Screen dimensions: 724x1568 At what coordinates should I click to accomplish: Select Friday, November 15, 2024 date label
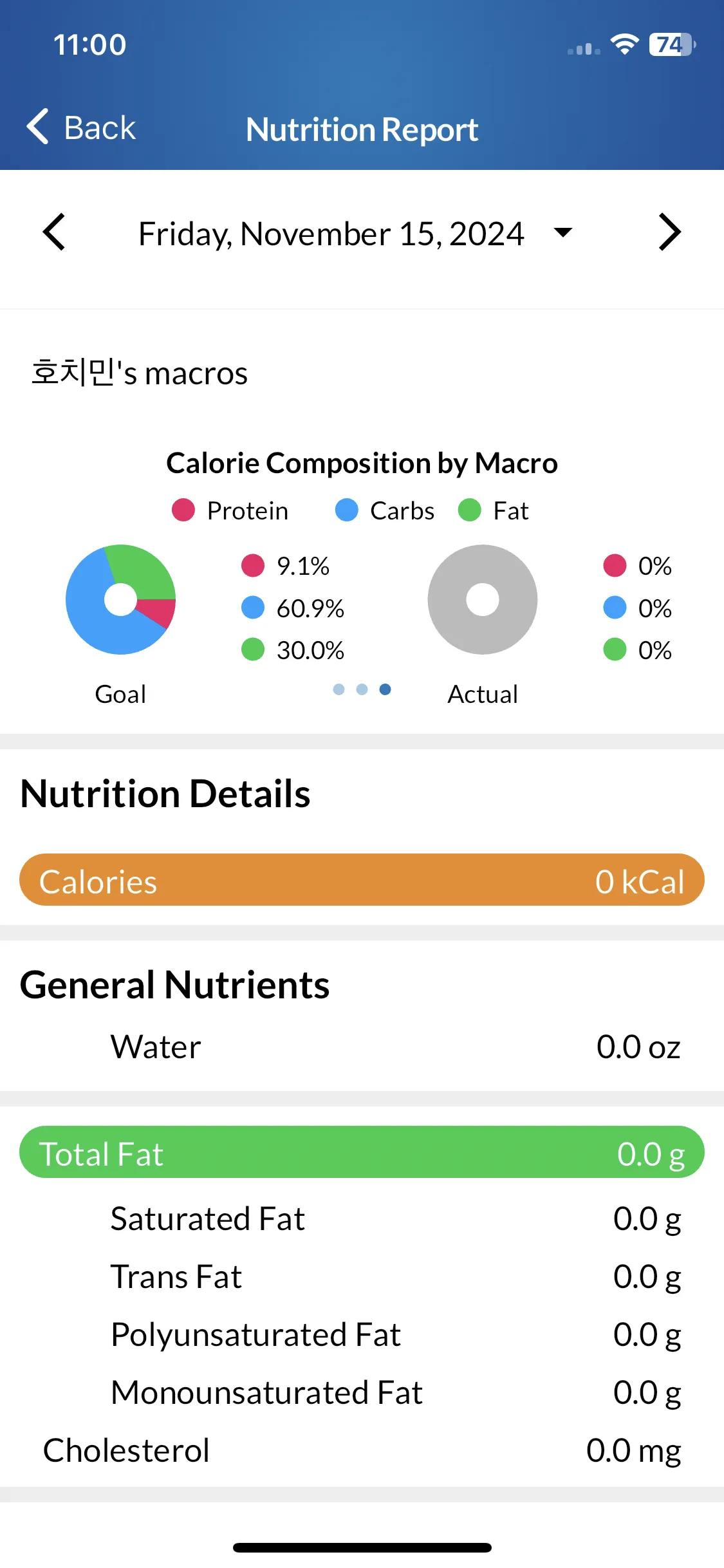331,234
